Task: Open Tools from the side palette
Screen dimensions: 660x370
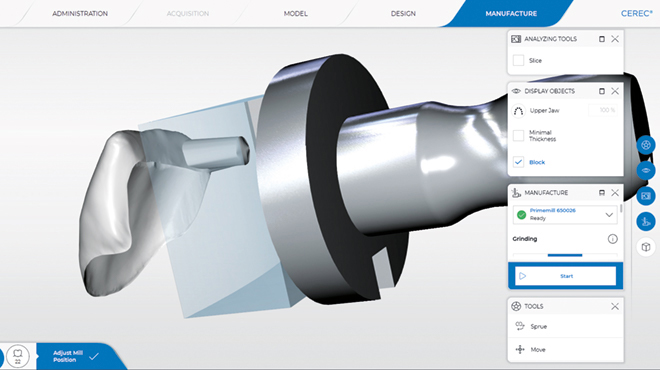Action: [646, 145]
